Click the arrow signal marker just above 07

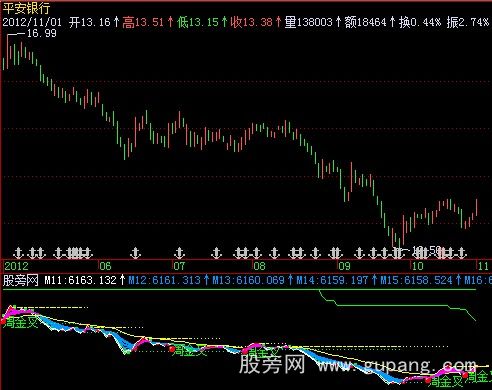tap(180, 253)
